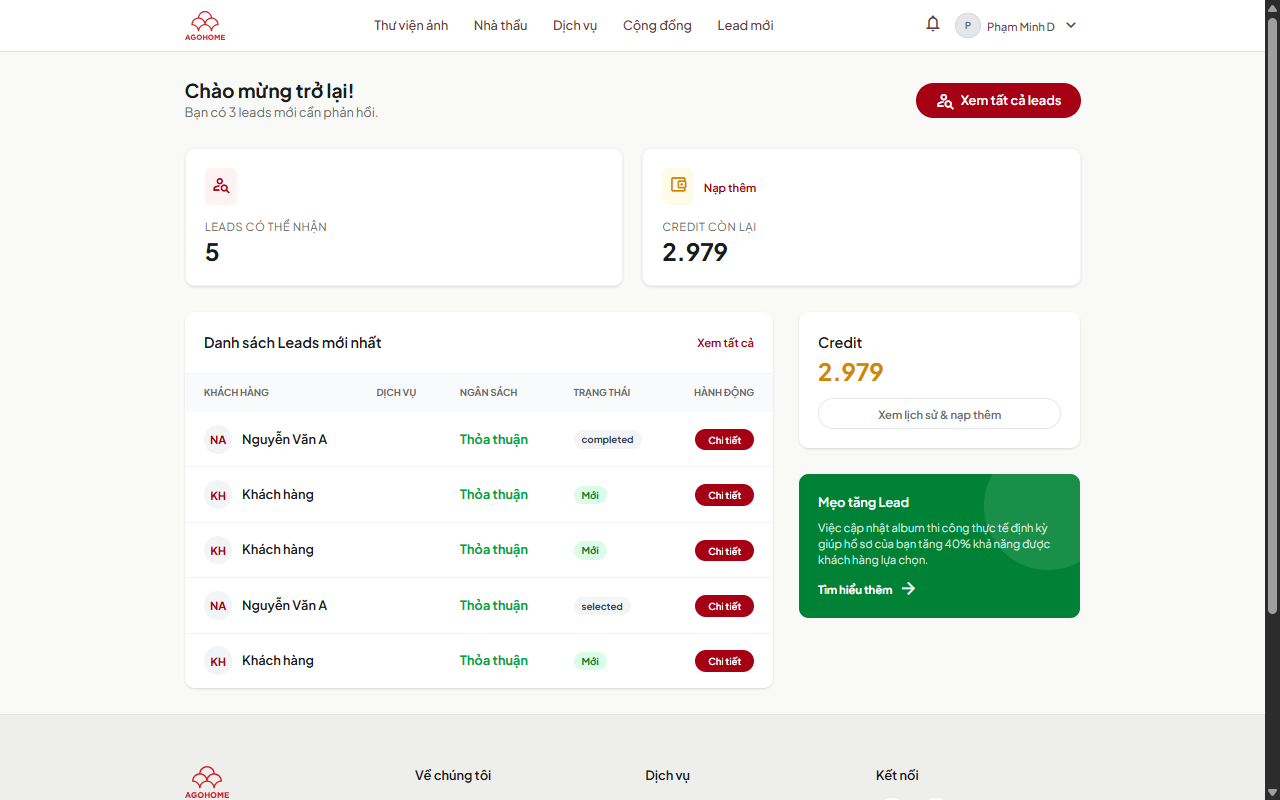This screenshot has height=800, width=1280.
Task: Click Về chúng tôi footer heading
Action: [x=453, y=775]
